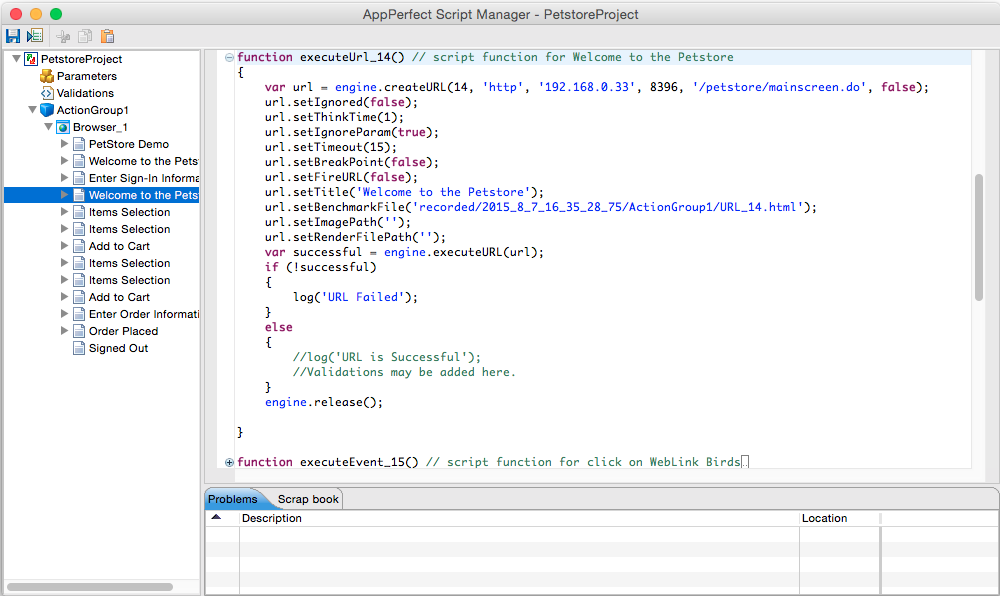The height and width of the screenshot is (596, 1000).
Task: Open the Scrap book tab
Action: click(x=308, y=499)
